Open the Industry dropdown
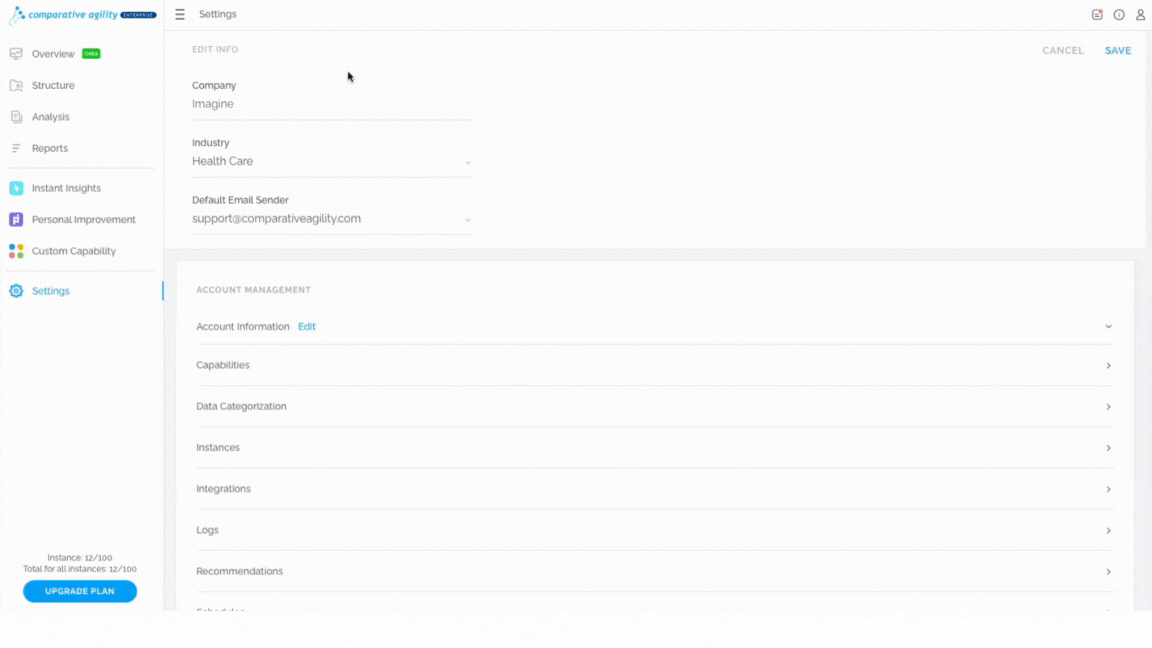Viewport: 1152px width, 648px height. 331,162
